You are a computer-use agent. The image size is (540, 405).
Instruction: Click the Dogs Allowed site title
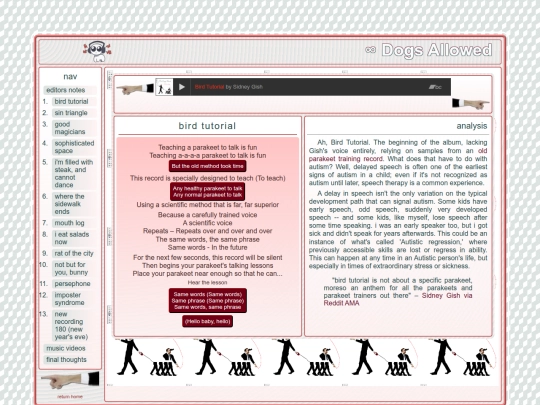437,50
